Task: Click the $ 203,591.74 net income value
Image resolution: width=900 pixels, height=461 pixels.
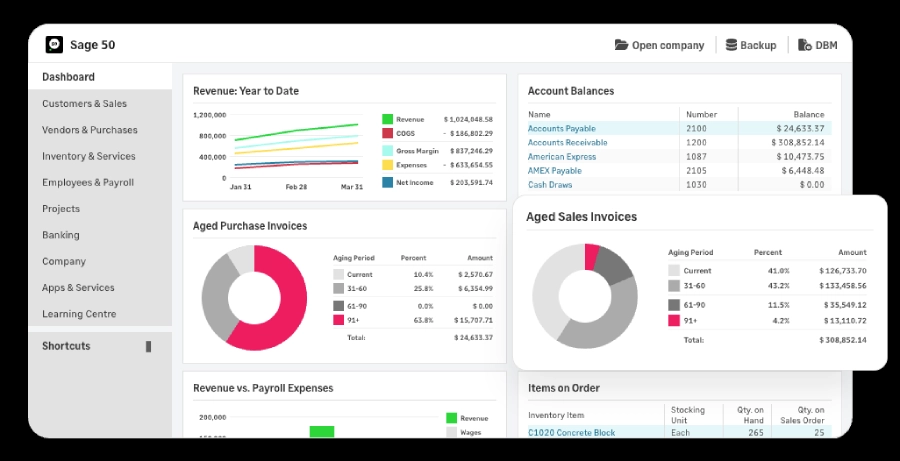Action: [x=470, y=183]
